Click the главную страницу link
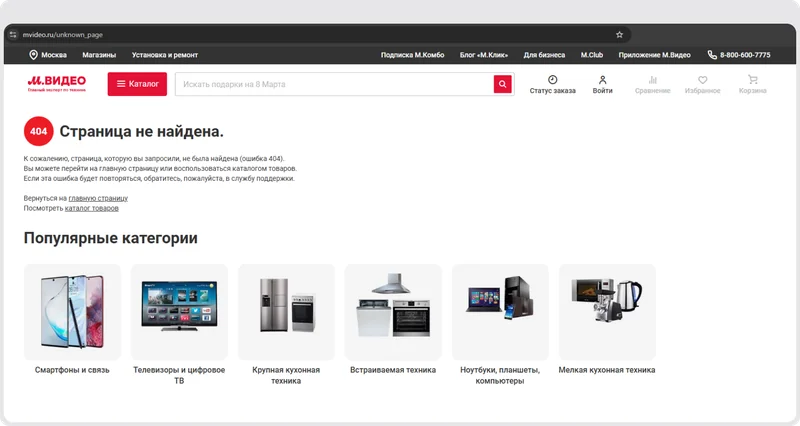The image size is (800, 426). [x=98, y=198]
